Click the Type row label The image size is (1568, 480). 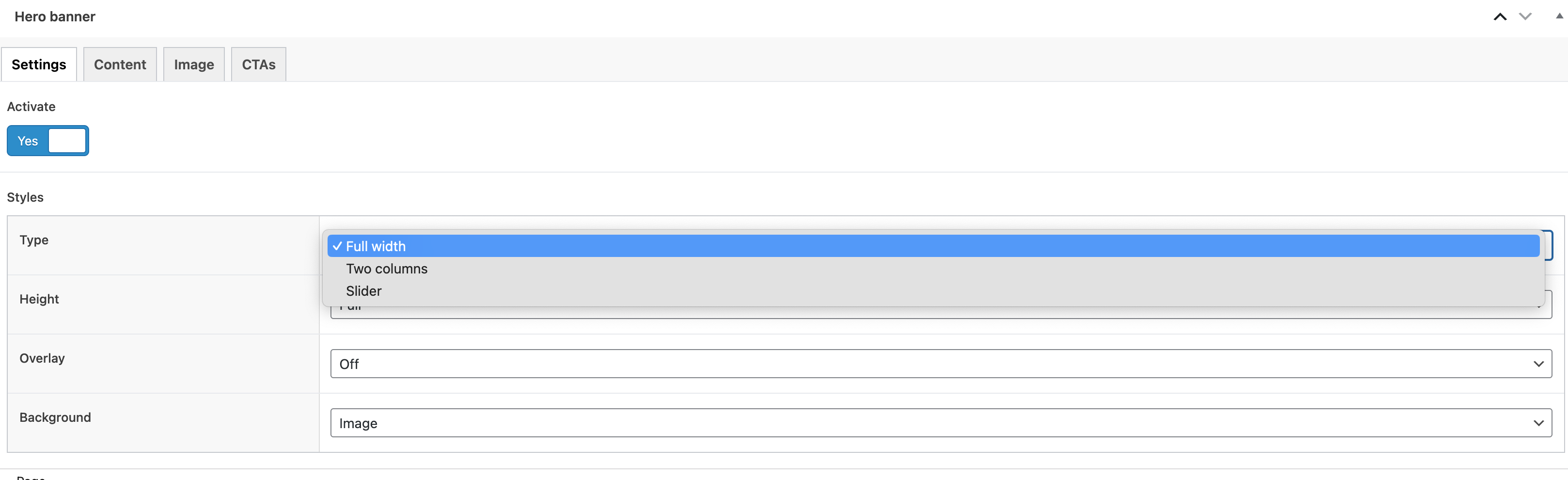pos(34,240)
